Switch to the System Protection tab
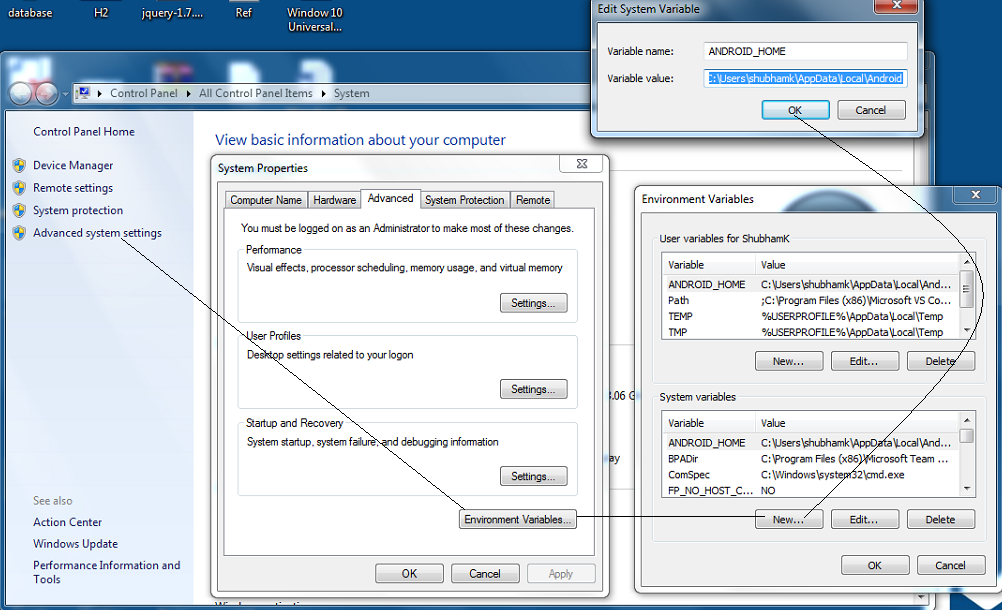1002x610 pixels. tap(465, 200)
